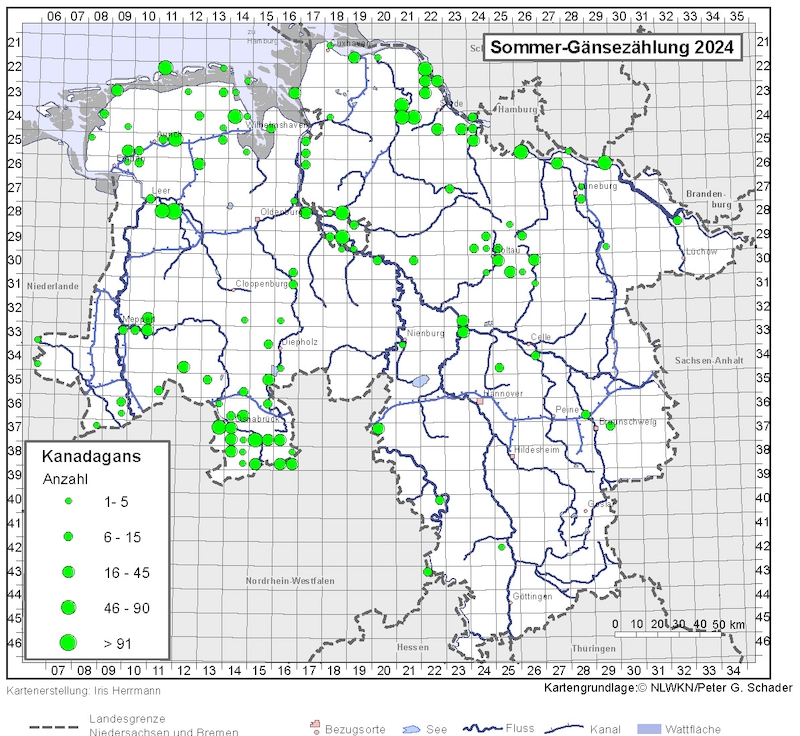Screen dimensions: 800x736
Task: Click the Fluss river line symbol
Action: (482, 728)
